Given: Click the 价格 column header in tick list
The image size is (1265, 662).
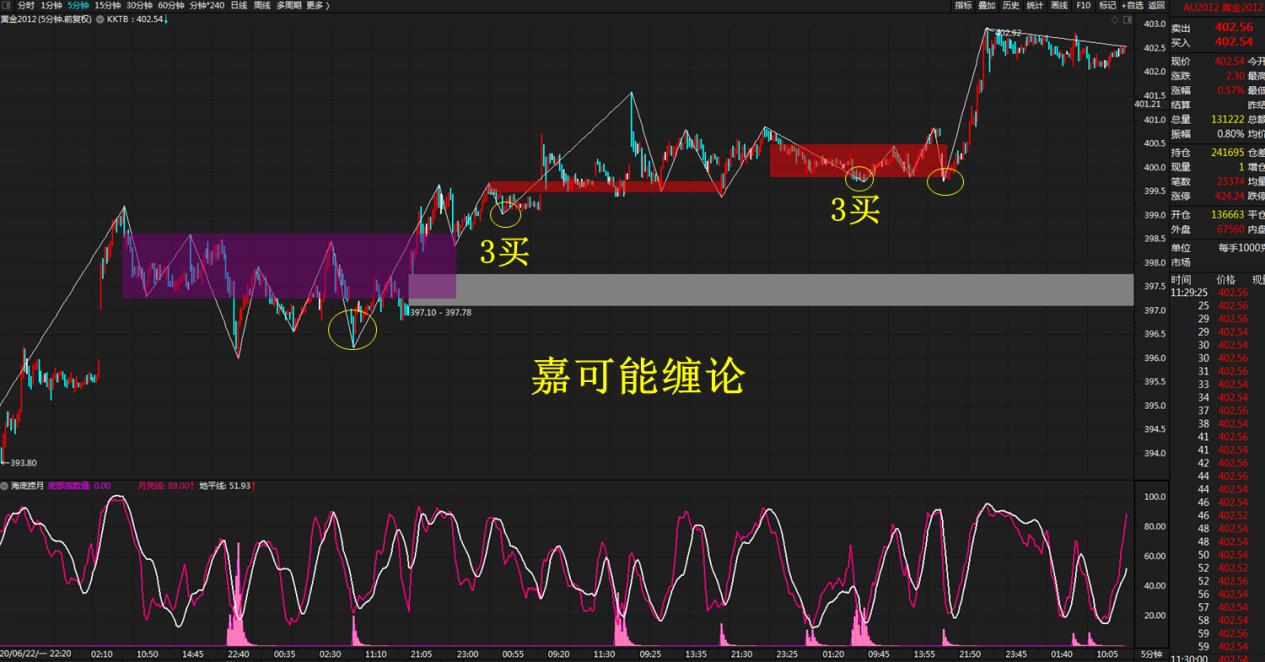Looking at the screenshot, I should [x=1225, y=280].
